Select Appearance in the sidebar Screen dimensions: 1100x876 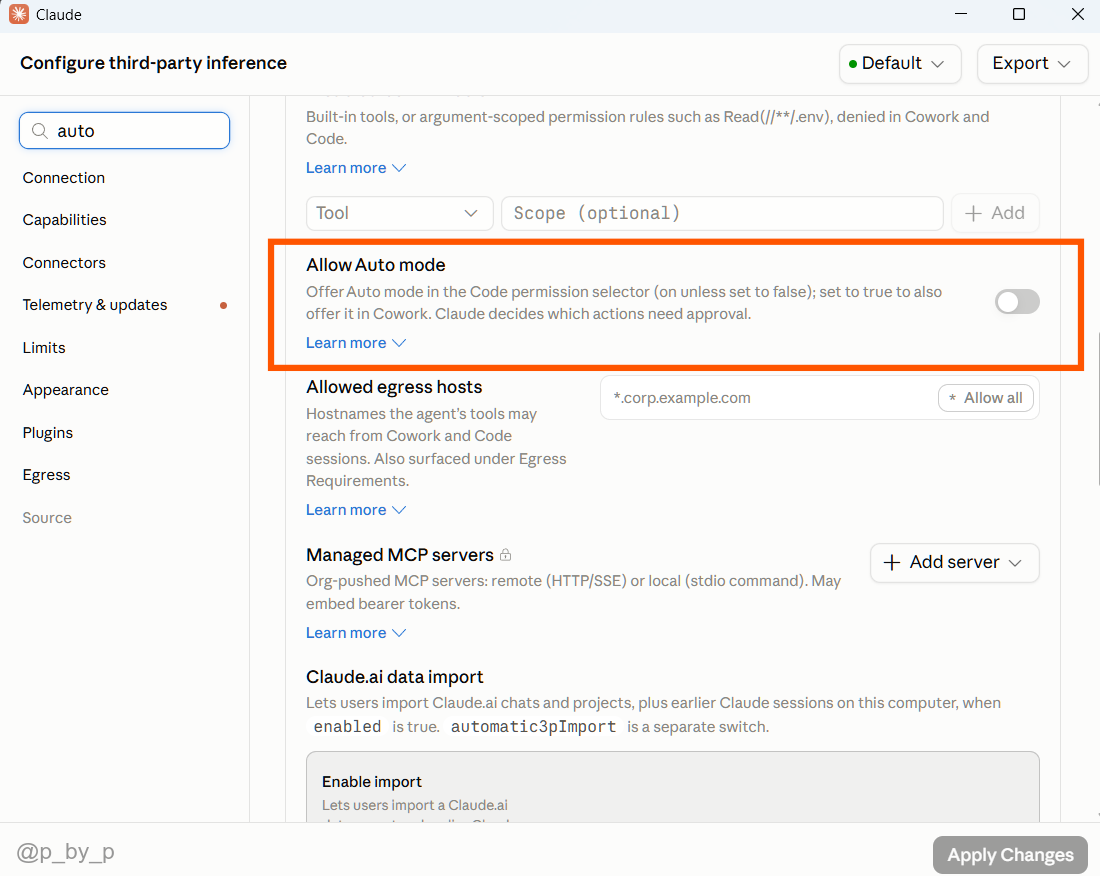click(x=66, y=390)
